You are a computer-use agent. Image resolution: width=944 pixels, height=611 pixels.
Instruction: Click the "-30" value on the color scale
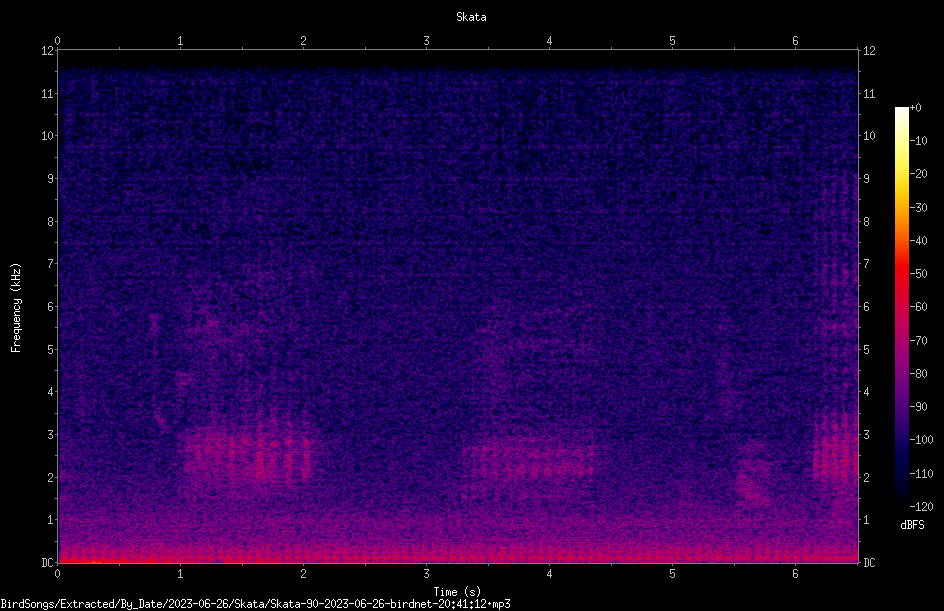coord(918,208)
